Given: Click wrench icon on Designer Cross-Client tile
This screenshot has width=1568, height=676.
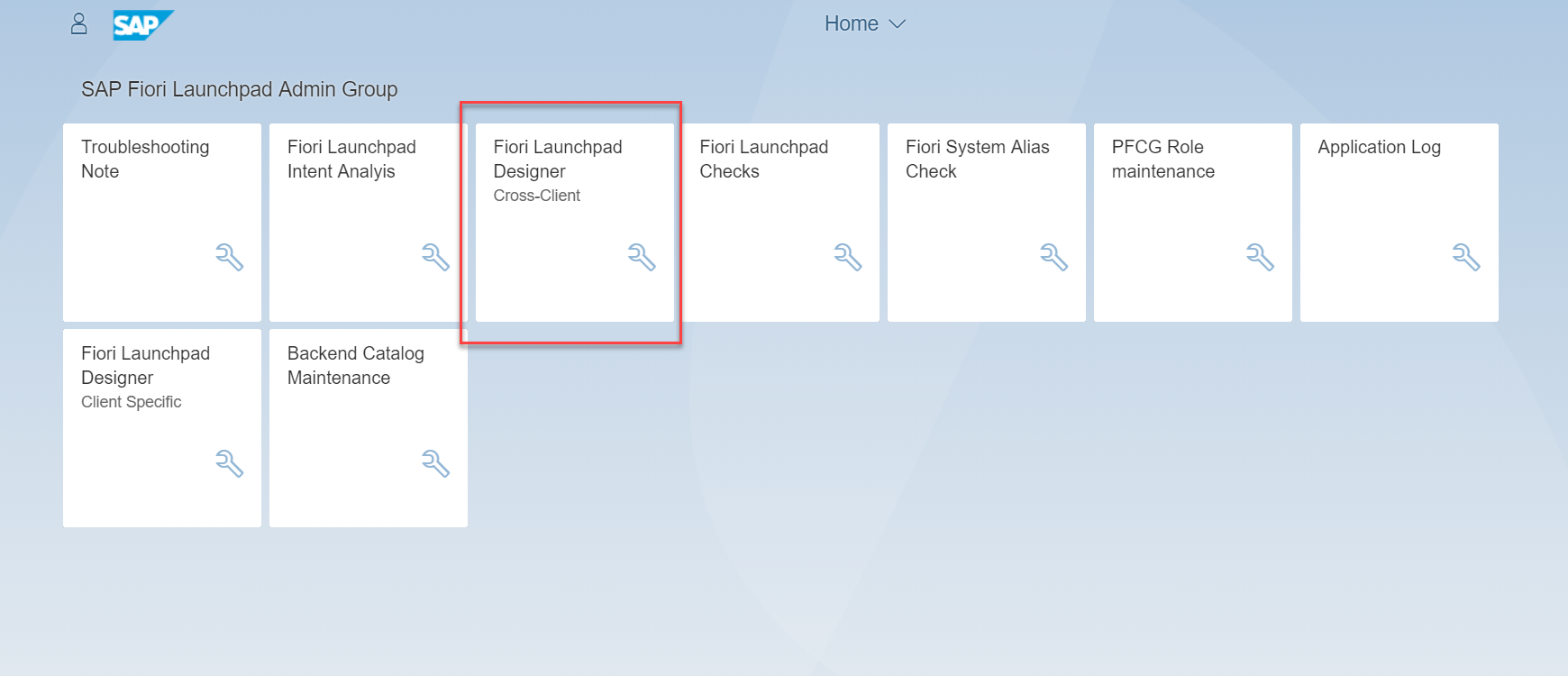Looking at the screenshot, I should [642, 257].
